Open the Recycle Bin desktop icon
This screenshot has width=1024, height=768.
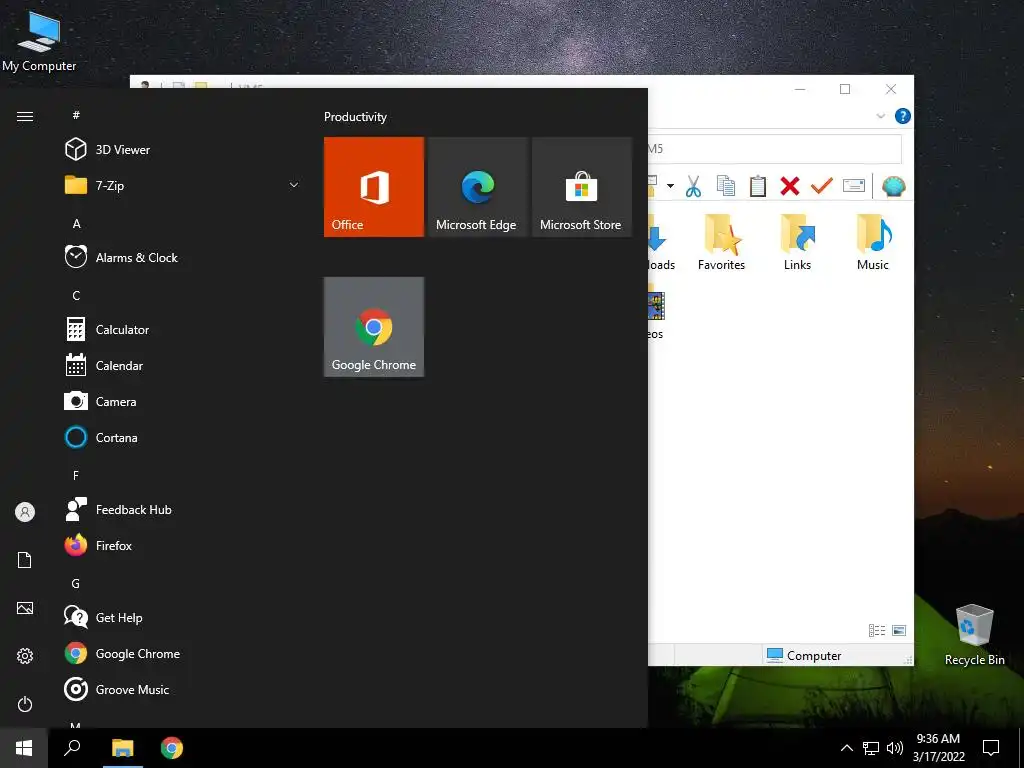(x=974, y=635)
